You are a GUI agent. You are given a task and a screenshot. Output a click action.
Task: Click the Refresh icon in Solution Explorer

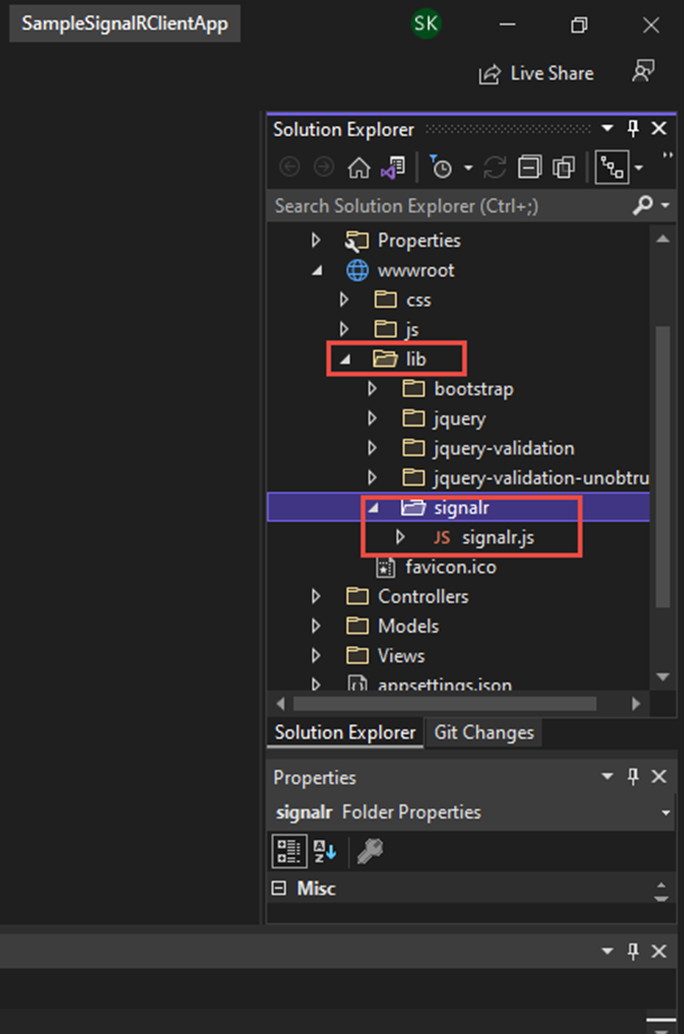pyautogui.click(x=493, y=168)
